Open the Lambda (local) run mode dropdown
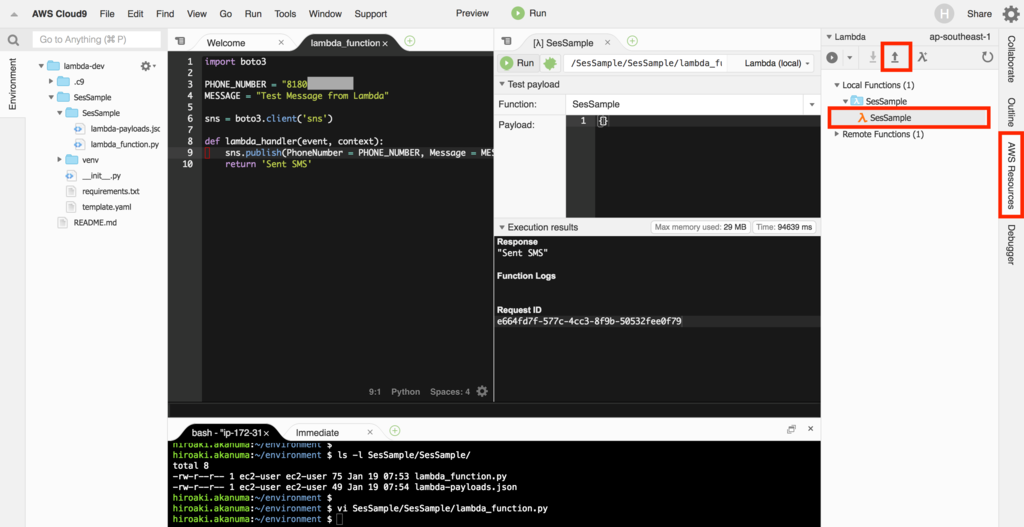Viewport: 1024px width, 527px height. pos(777,63)
